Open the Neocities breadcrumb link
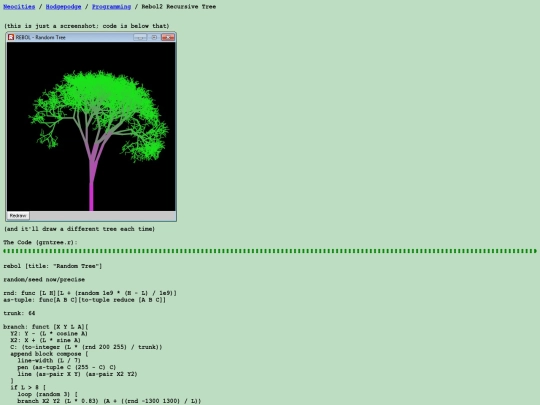The height and width of the screenshot is (405, 540). [19, 7]
